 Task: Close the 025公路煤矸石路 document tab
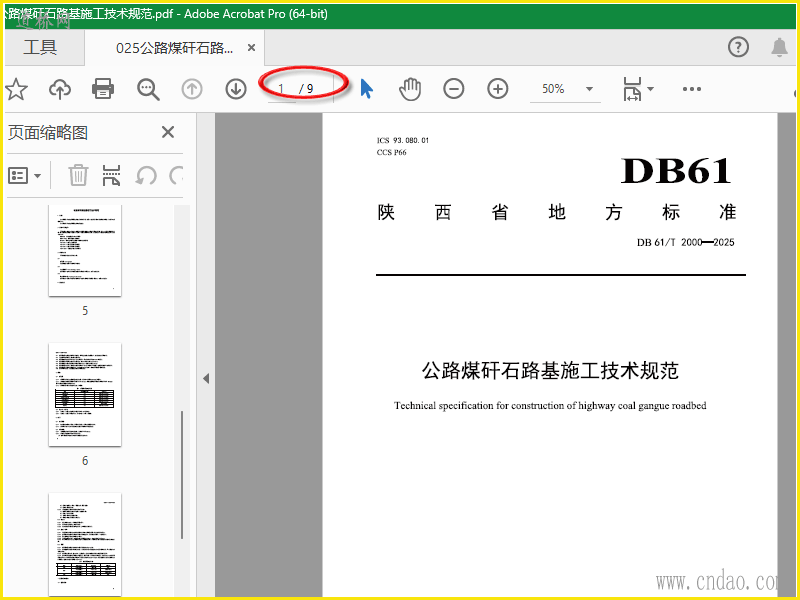[x=251, y=47]
